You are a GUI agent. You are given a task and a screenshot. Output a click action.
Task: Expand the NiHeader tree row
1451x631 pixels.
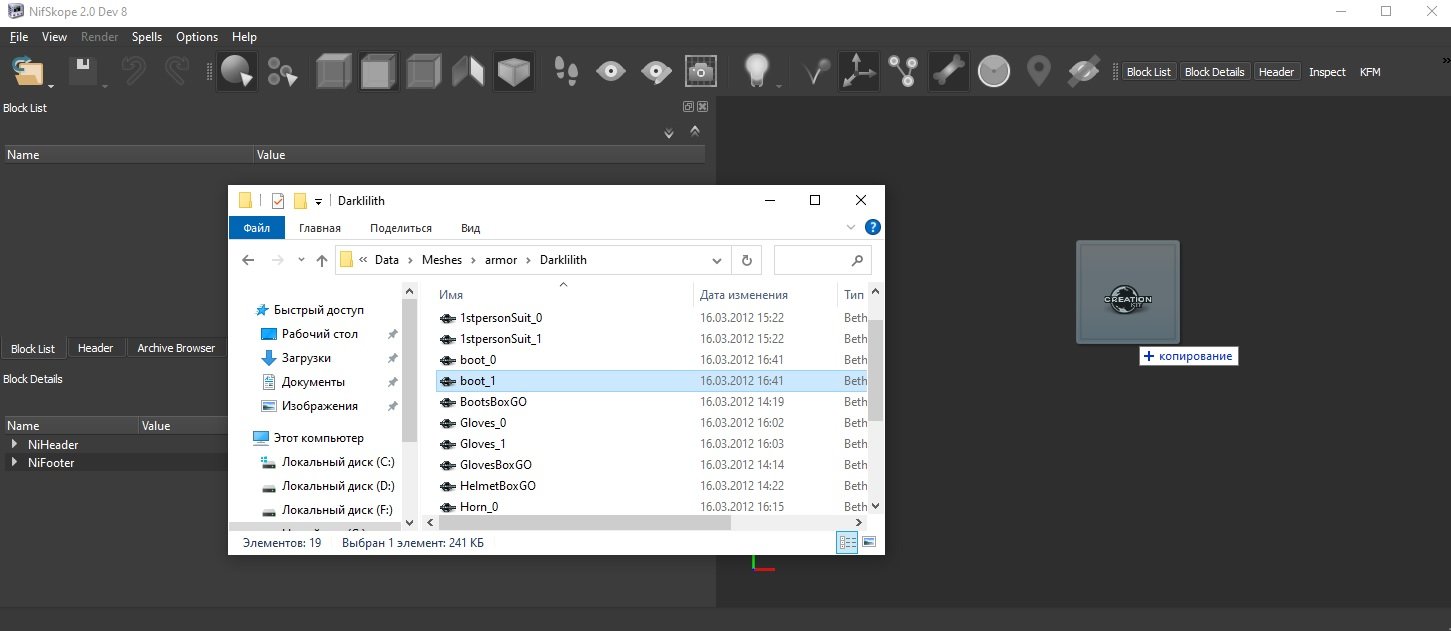coord(14,444)
